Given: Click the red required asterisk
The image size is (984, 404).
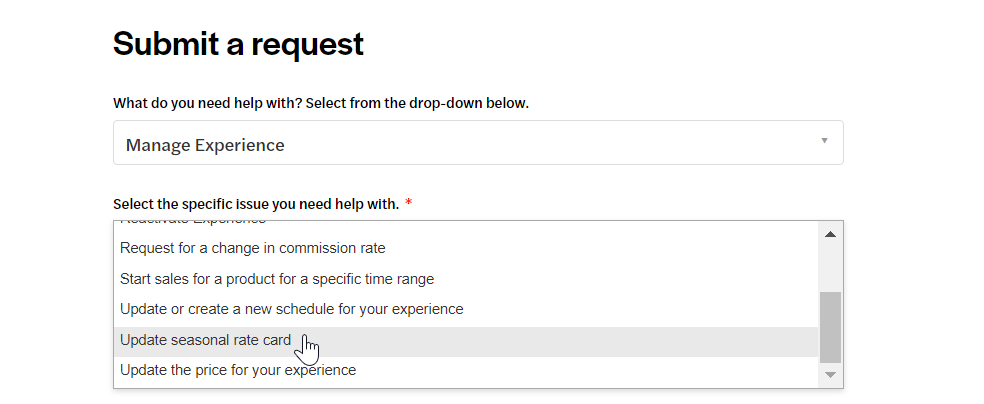Looking at the screenshot, I should point(409,203).
